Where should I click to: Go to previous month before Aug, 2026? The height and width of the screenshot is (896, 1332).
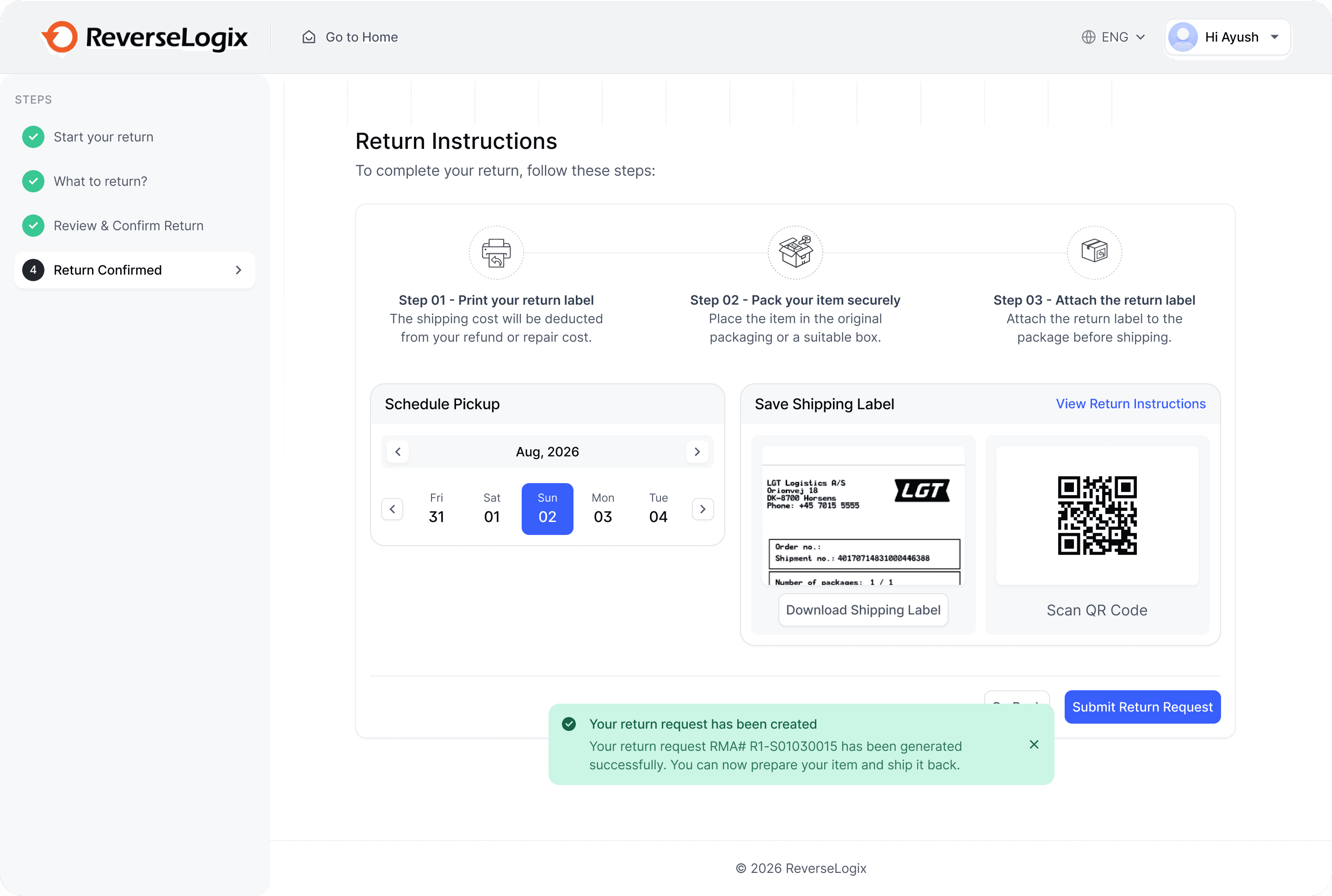coord(398,451)
